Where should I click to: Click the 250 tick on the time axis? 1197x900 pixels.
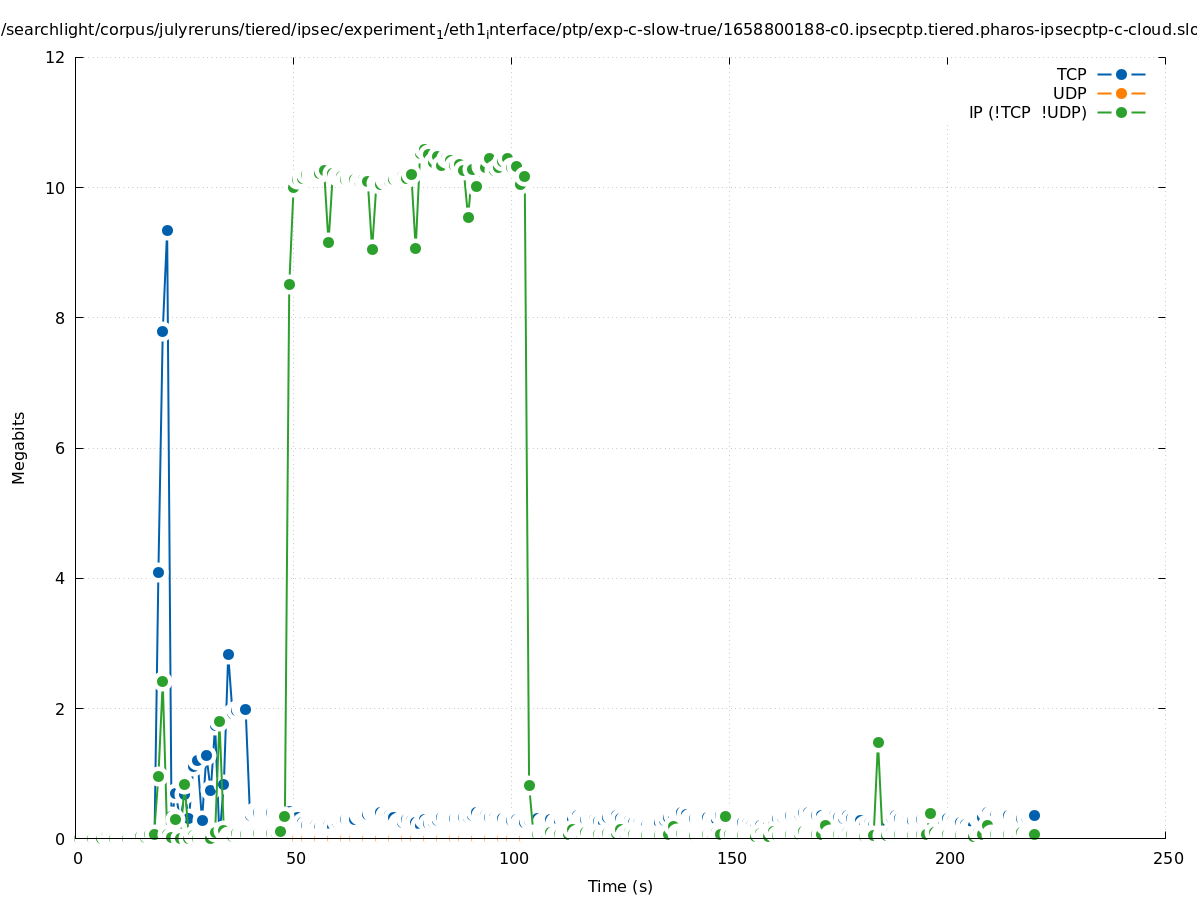1166,858
